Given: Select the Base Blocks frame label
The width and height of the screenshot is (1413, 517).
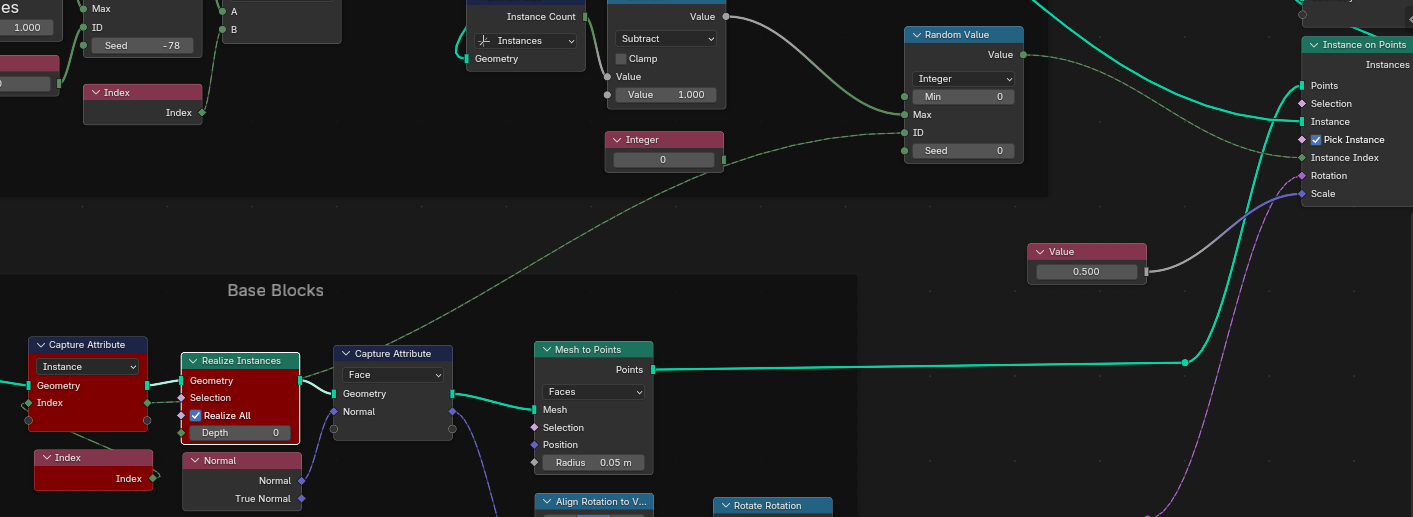Looking at the screenshot, I should click(x=276, y=291).
